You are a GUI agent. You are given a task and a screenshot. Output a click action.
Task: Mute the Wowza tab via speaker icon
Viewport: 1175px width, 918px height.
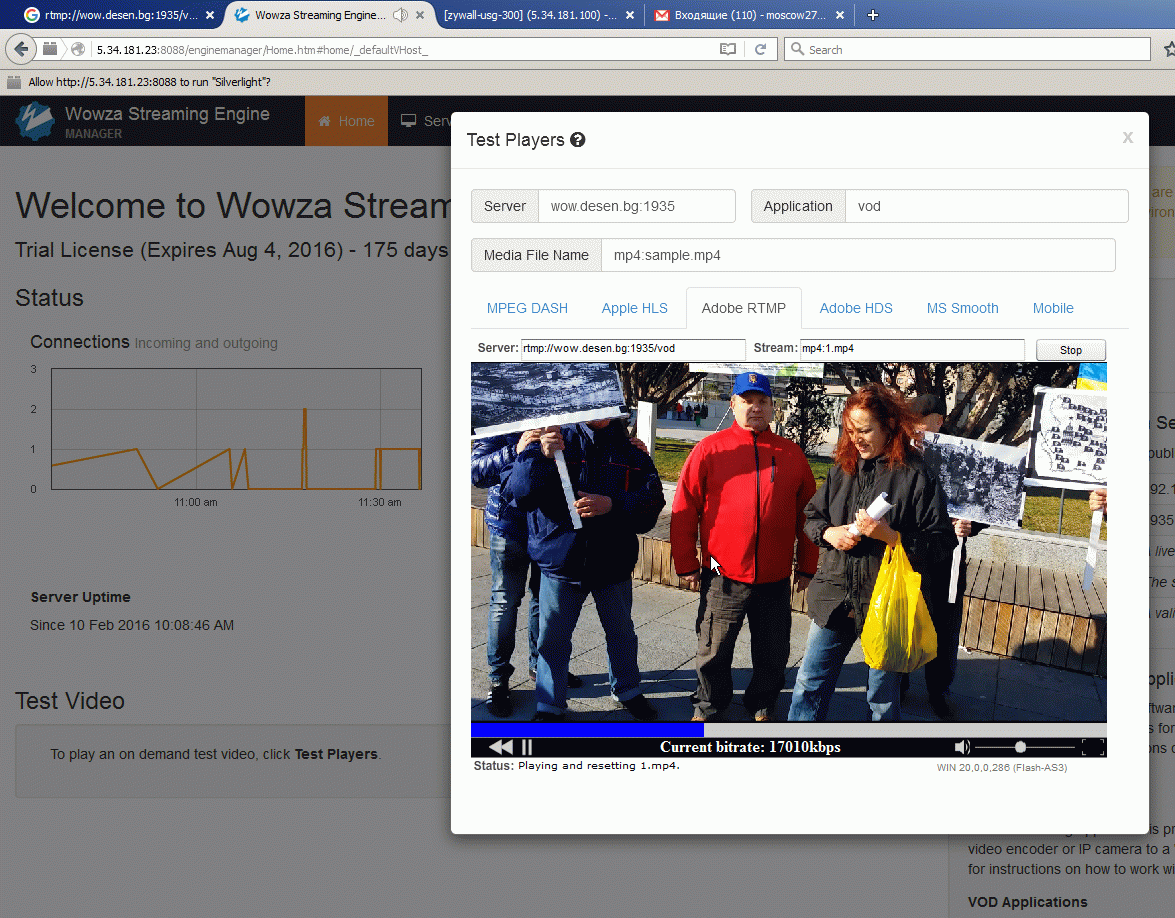(x=400, y=15)
